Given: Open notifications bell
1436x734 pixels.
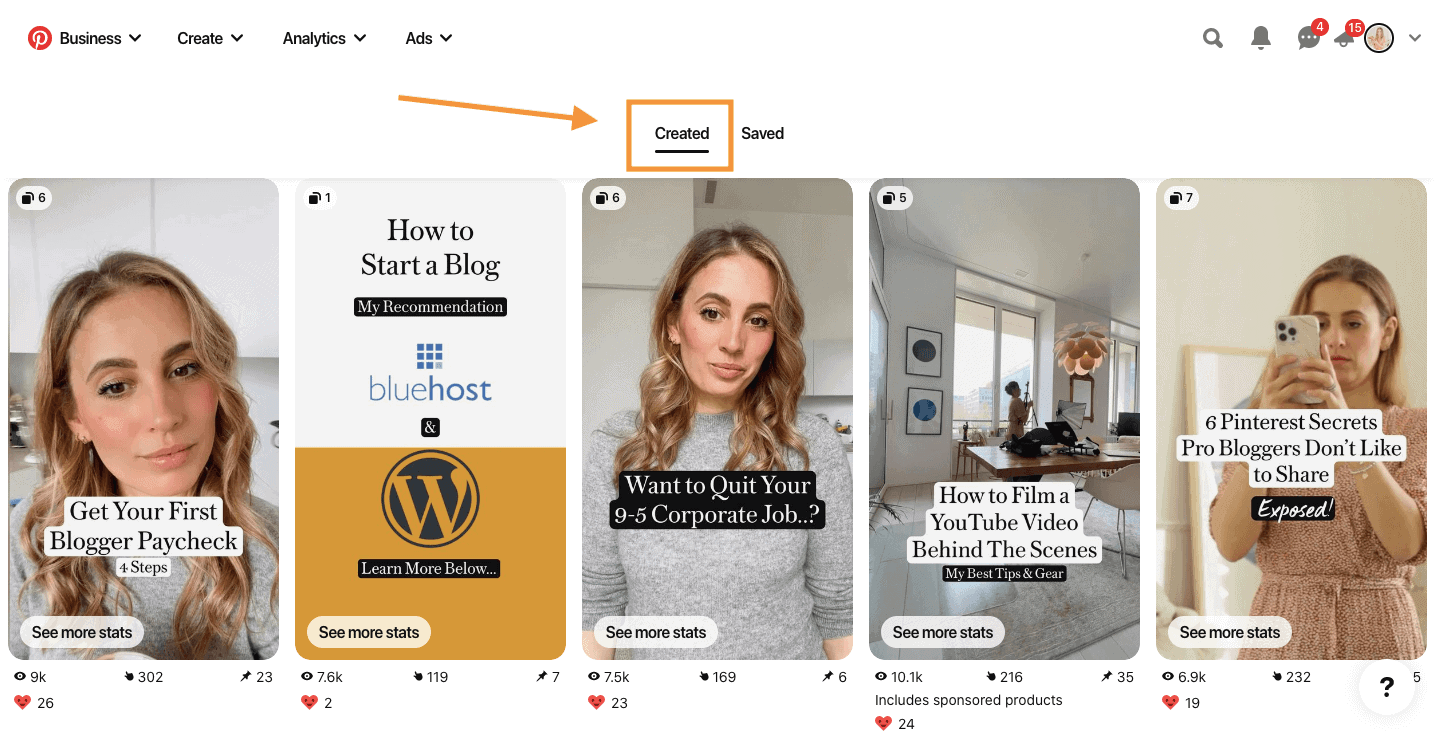Looking at the screenshot, I should click(x=1260, y=37).
